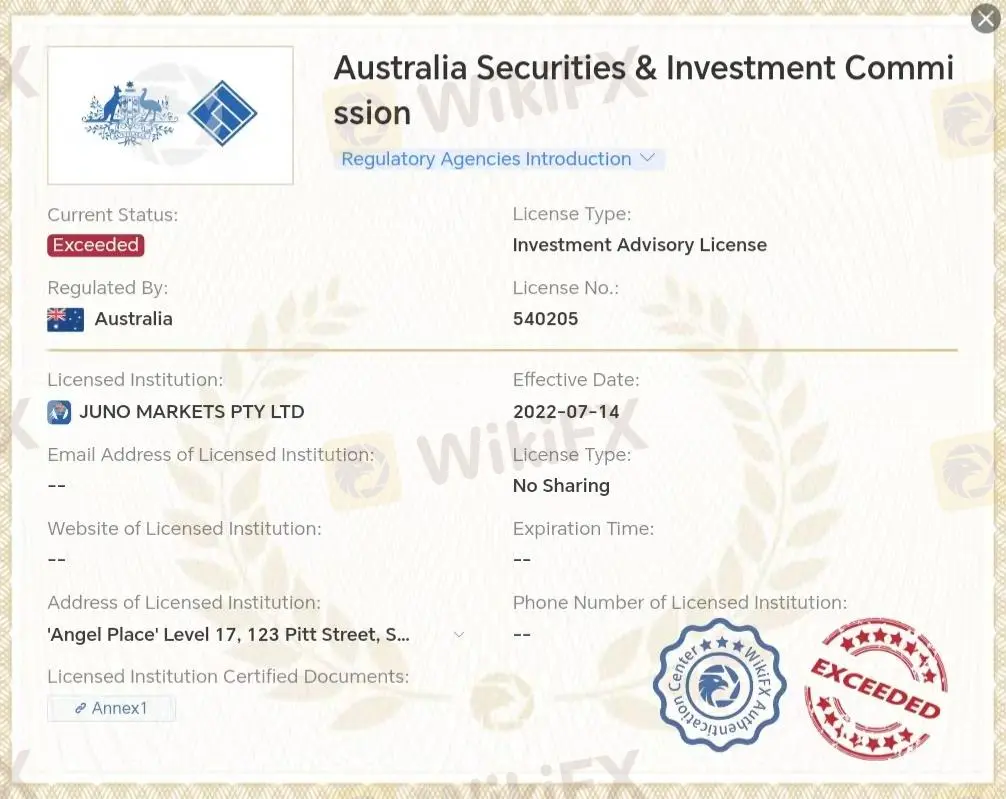The height and width of the screenshot is (799, 1006).
Task: Click Investment Advisory License text
Action: tap(639, 245)
